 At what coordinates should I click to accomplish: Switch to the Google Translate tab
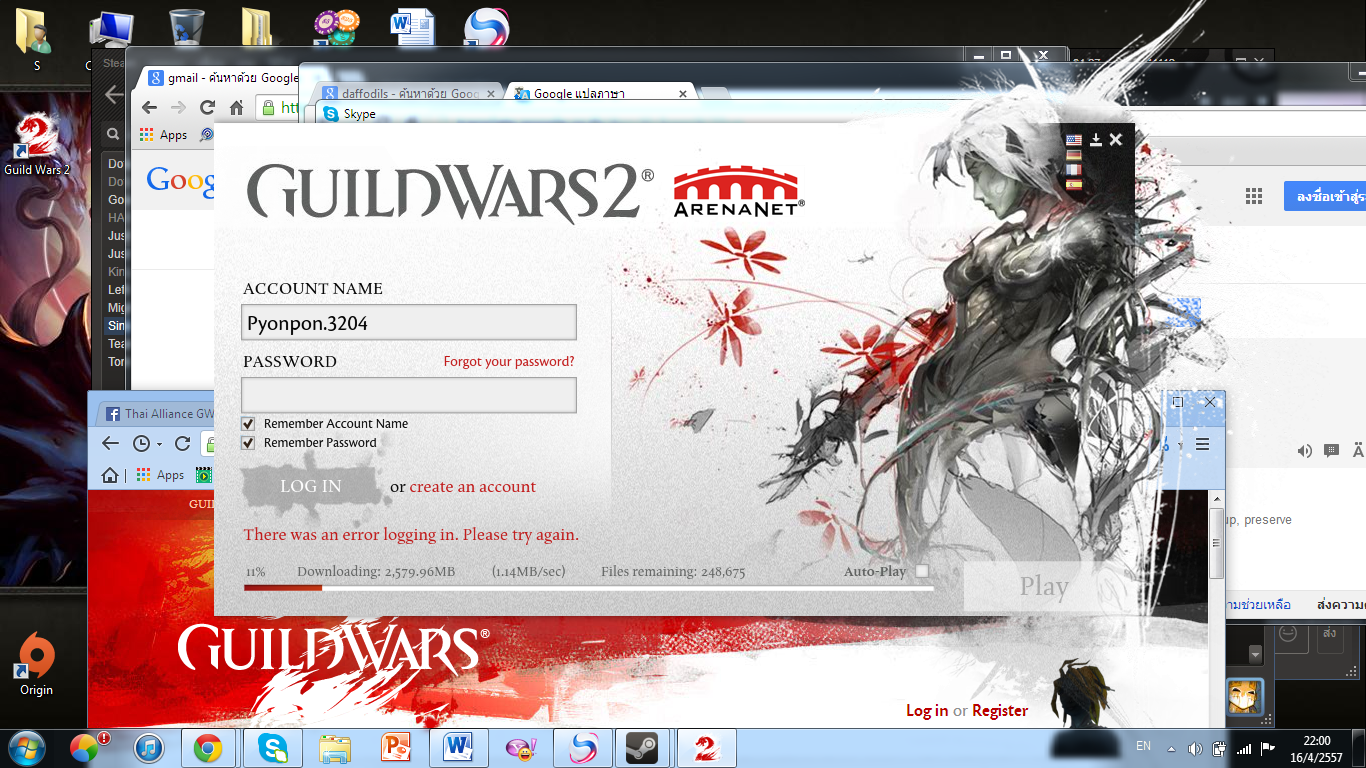pos(601,93)
